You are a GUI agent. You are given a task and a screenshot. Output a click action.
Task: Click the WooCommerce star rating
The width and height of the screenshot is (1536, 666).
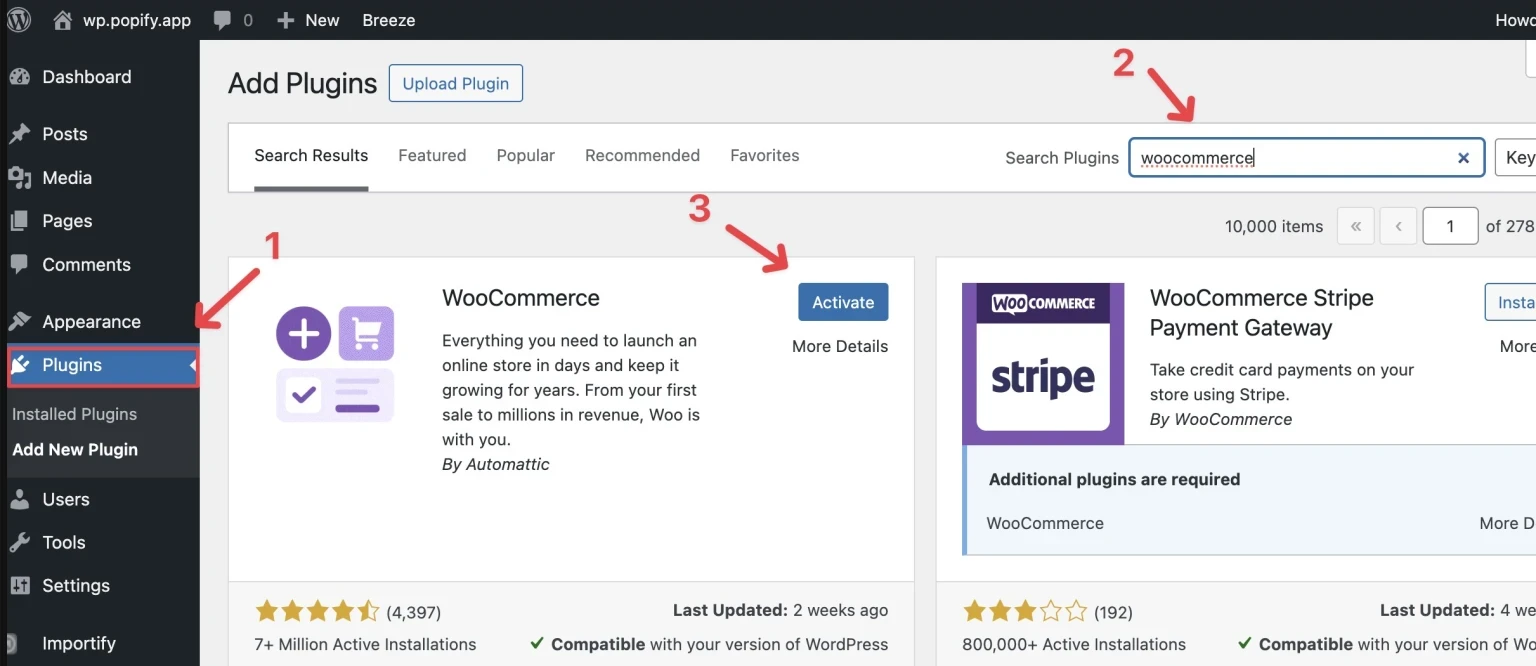(317, 611)
